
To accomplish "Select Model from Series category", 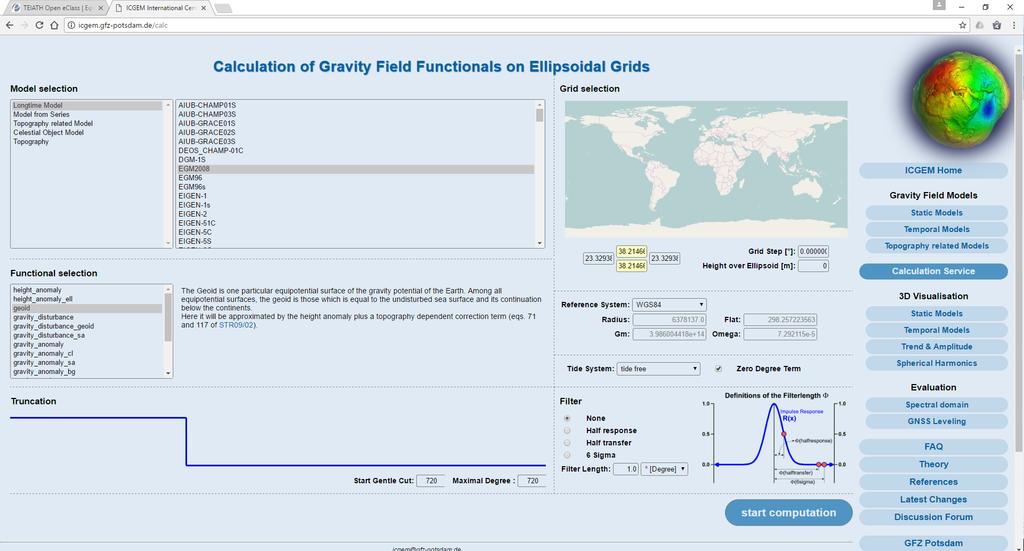I will tap(87, 114).
